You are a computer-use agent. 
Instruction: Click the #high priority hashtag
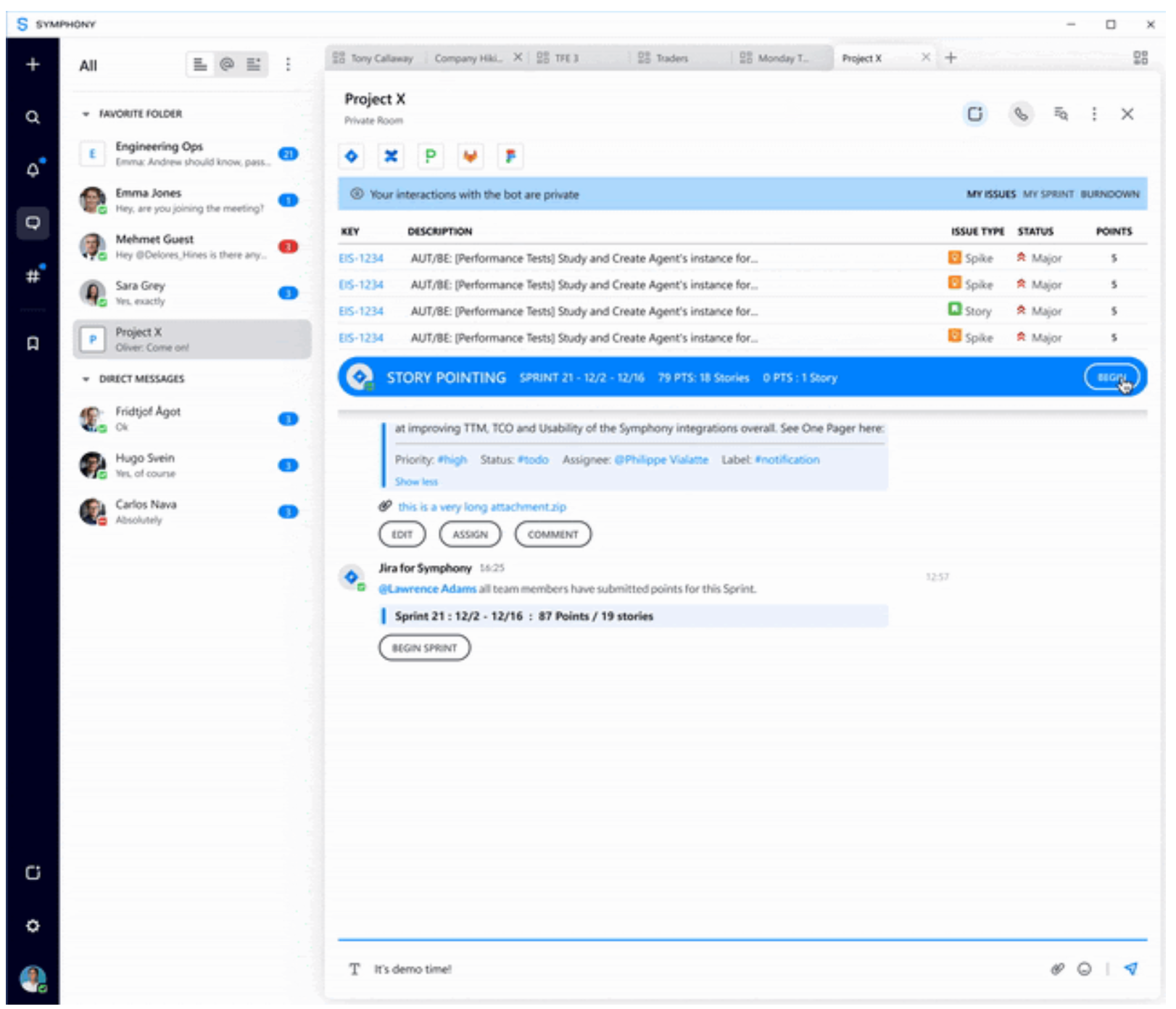[x=453, y=460]
